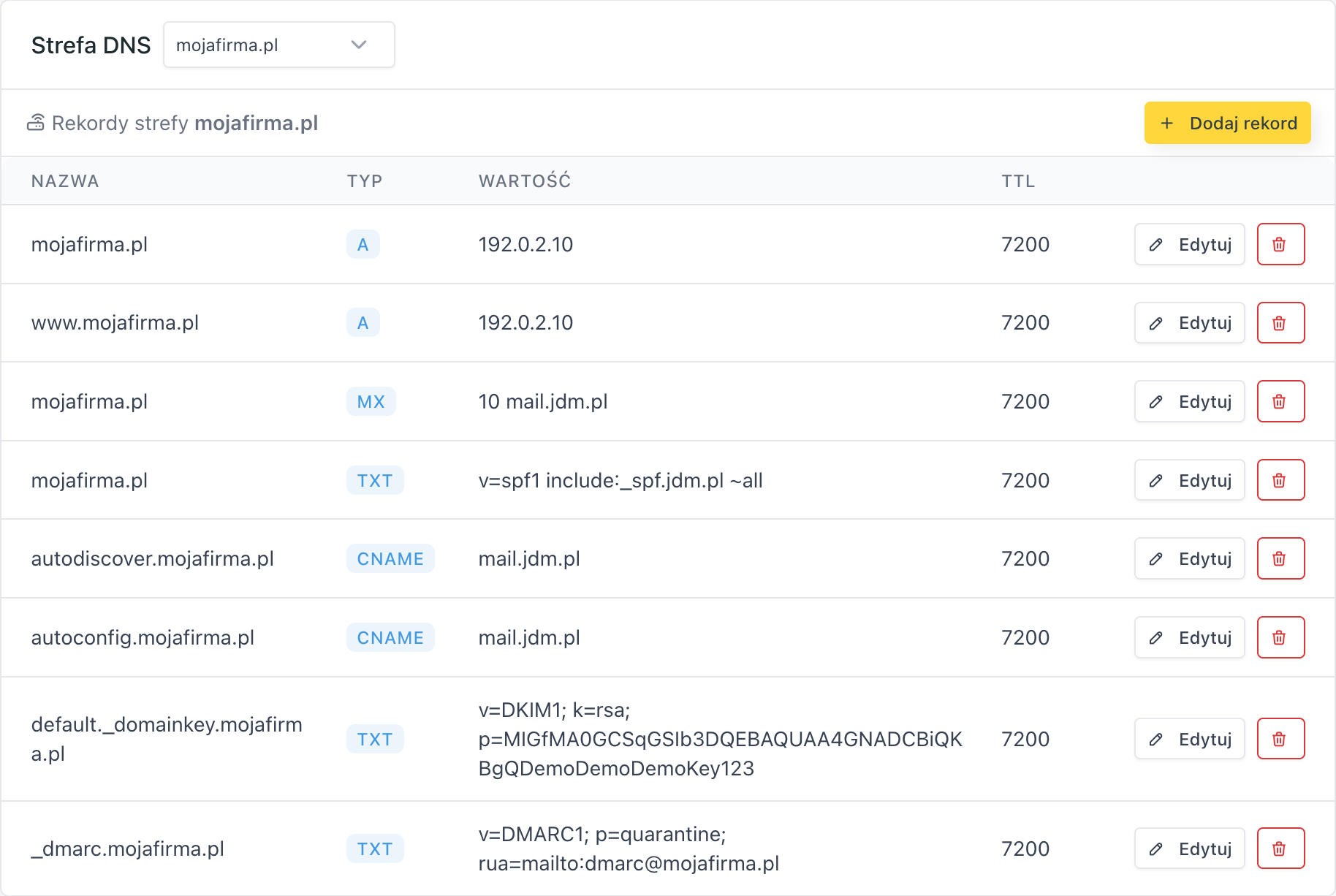This screenshot has height=896, width=1336.
Task: Click the NAZWA column header
Action: point(65,181)
